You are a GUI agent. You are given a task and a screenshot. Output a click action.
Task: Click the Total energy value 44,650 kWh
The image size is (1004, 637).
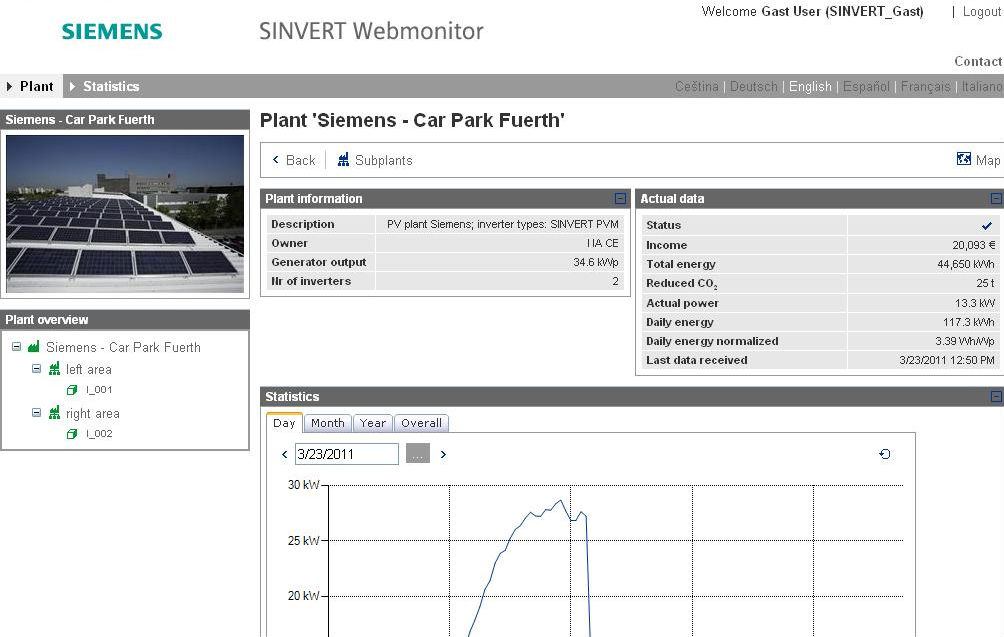(966, 264)
